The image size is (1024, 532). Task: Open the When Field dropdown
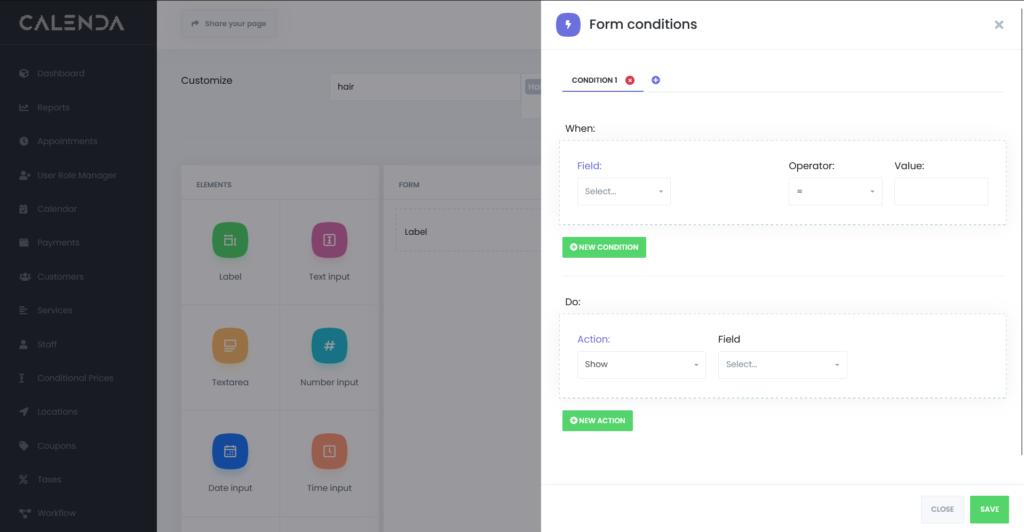tap(624, 191)
